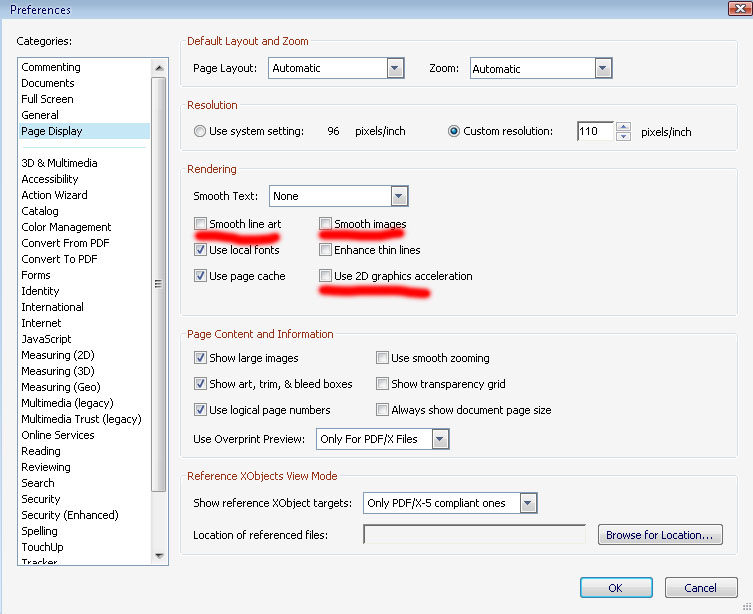The image size is (753, 614).
Task: Turn on Show transparency grid
Action: 382,384
